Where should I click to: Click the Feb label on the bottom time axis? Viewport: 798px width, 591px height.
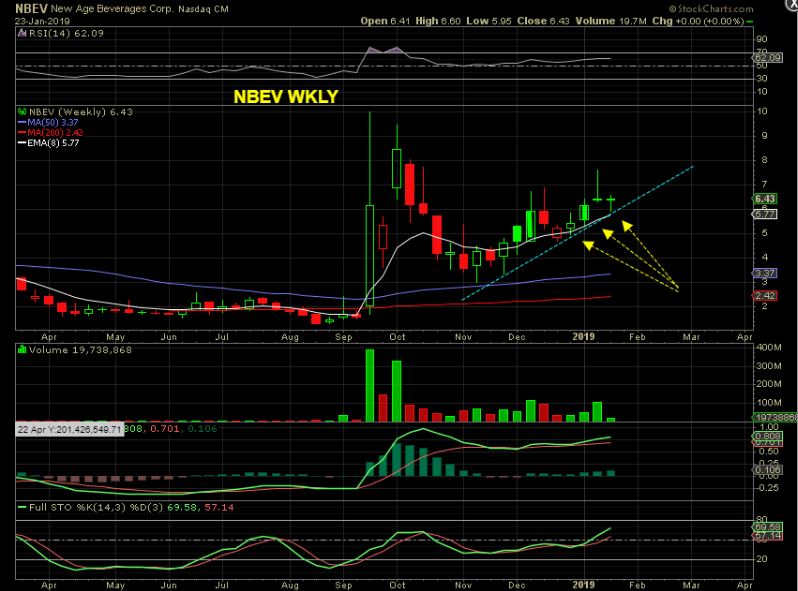[x=637, y=585]
